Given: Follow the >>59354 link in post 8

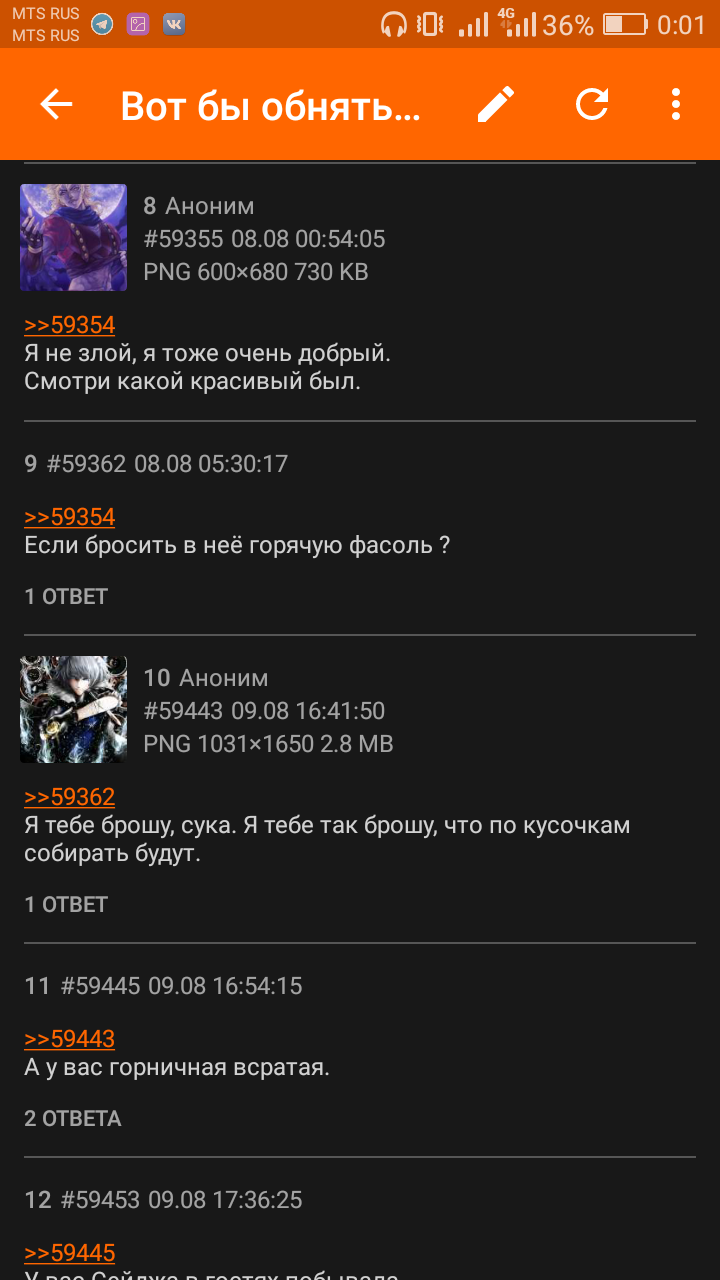Looking at the screenshot, I should coord(70,325).
